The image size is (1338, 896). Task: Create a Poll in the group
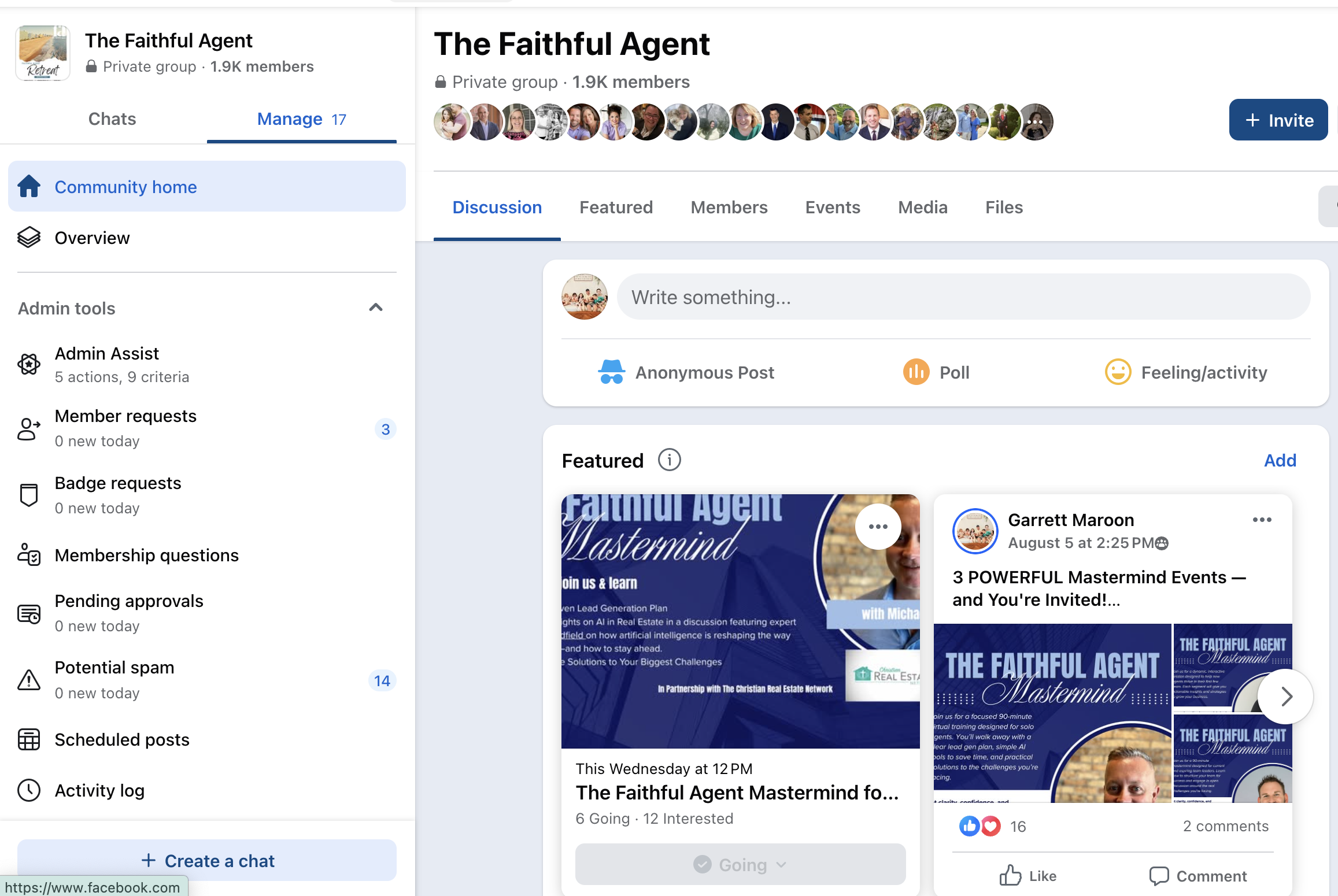[x=937, y=372]
